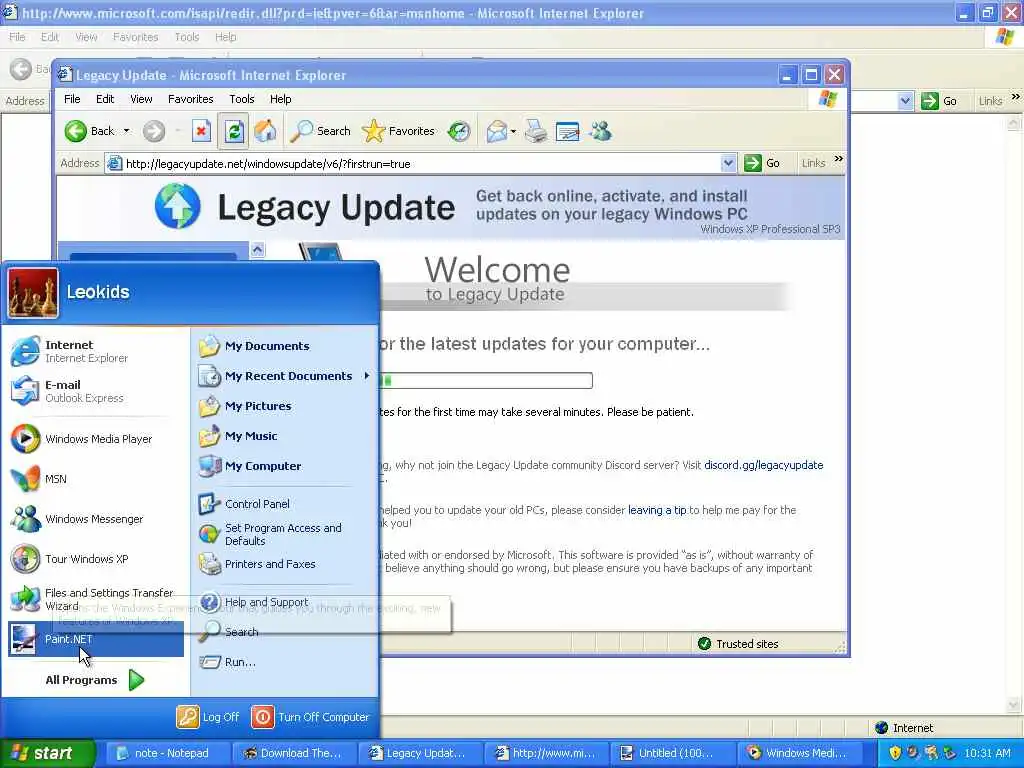Expand All Programs menu

pos(95,680)
